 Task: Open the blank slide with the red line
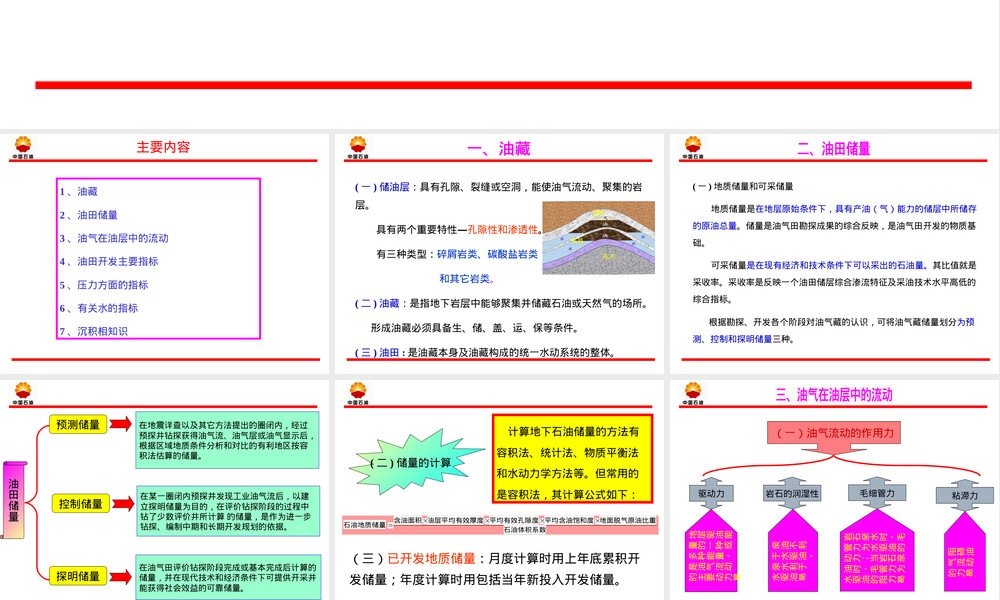(500, 64)
